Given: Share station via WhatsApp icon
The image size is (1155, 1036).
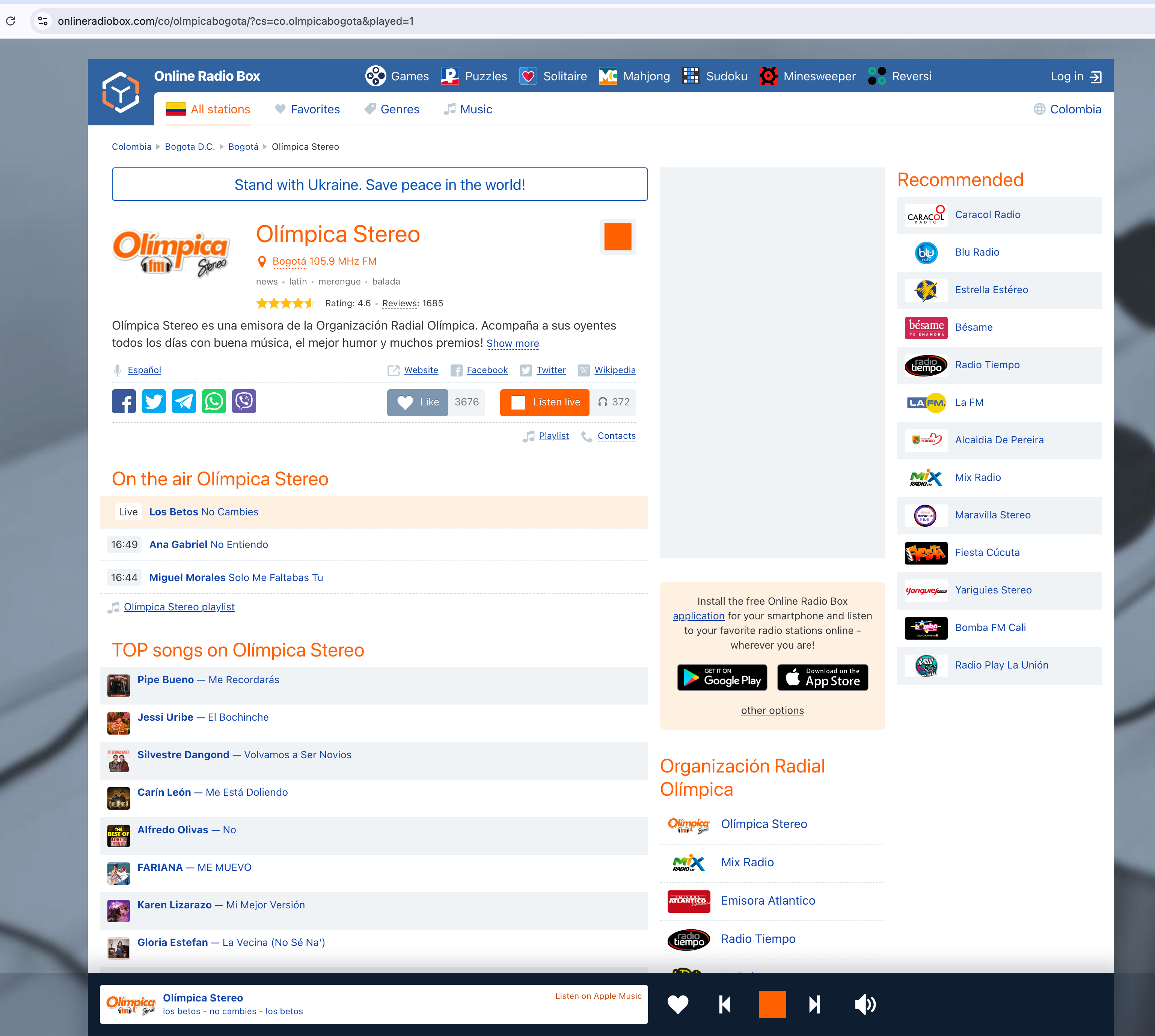Looking at the screenshot, I should (214, 402).
